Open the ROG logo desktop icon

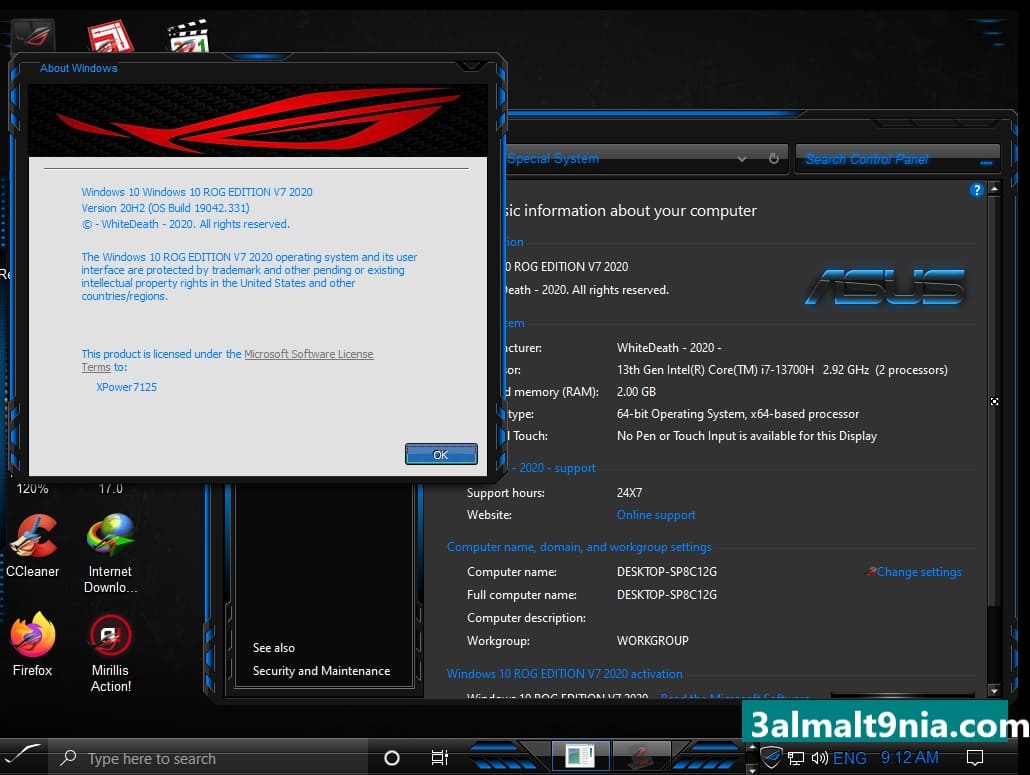(34, 35)
